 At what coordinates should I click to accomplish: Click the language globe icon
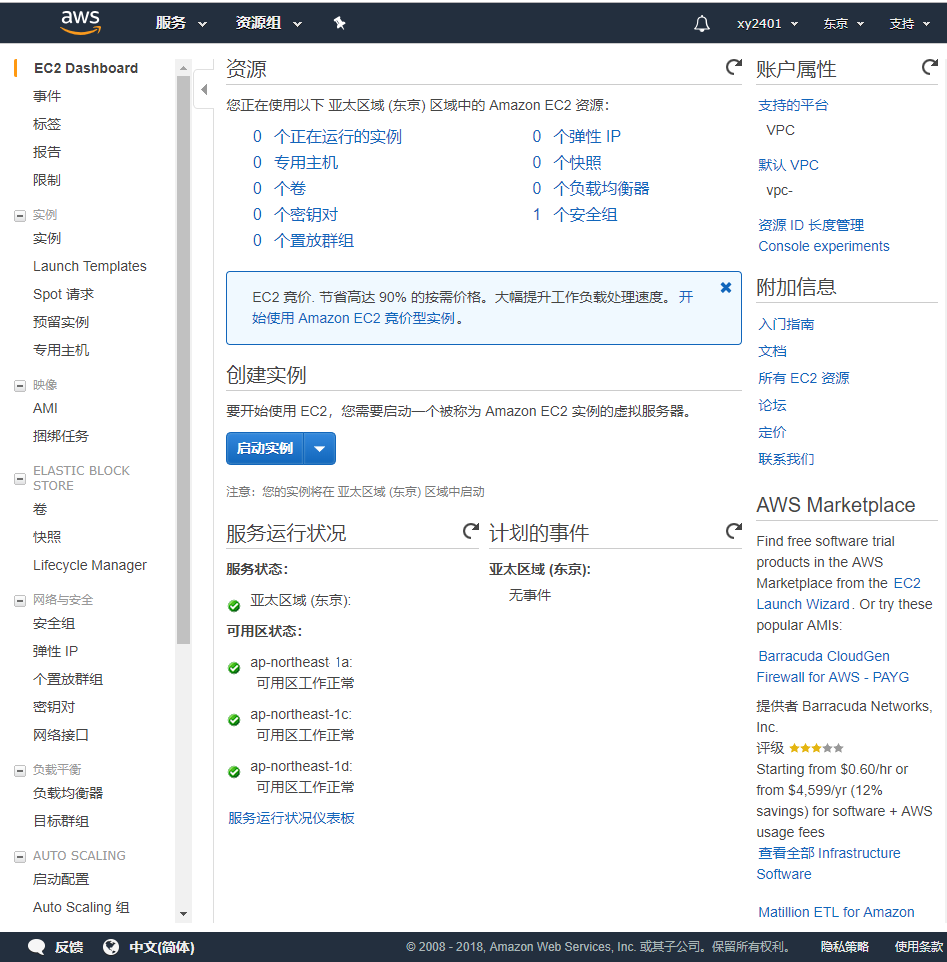coord(111,947)
